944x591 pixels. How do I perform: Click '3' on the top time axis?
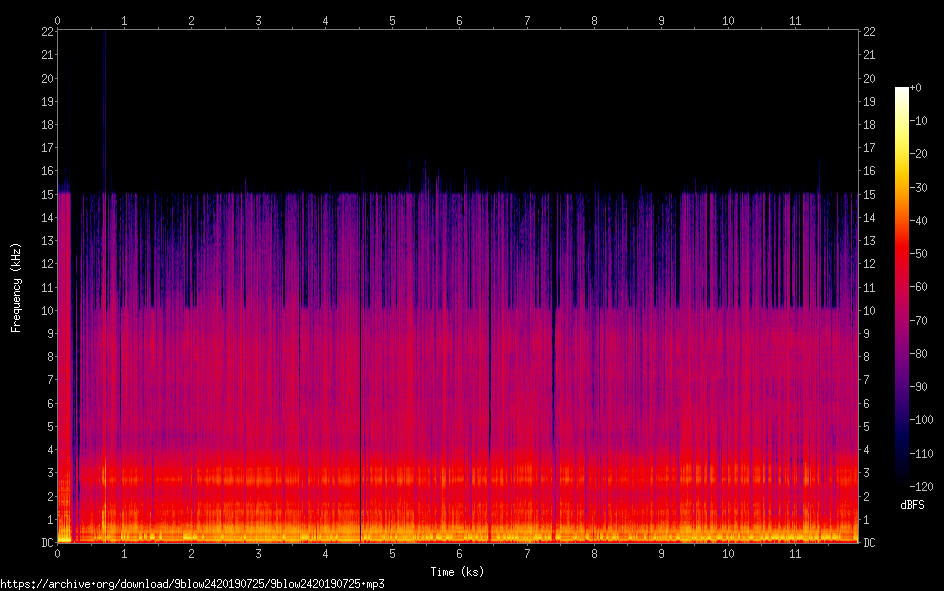click(x=259, y=20)
